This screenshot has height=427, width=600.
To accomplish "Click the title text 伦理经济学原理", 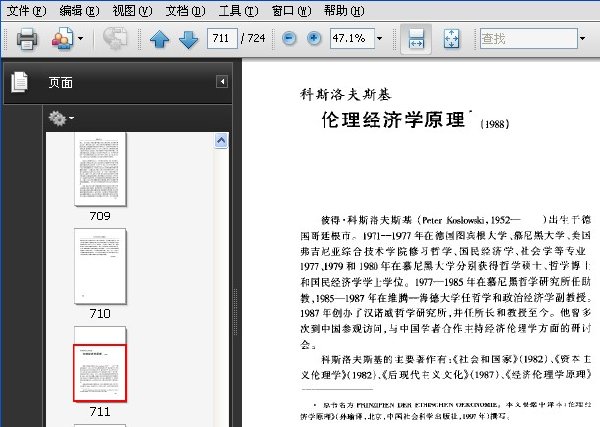I will [393, 120].
